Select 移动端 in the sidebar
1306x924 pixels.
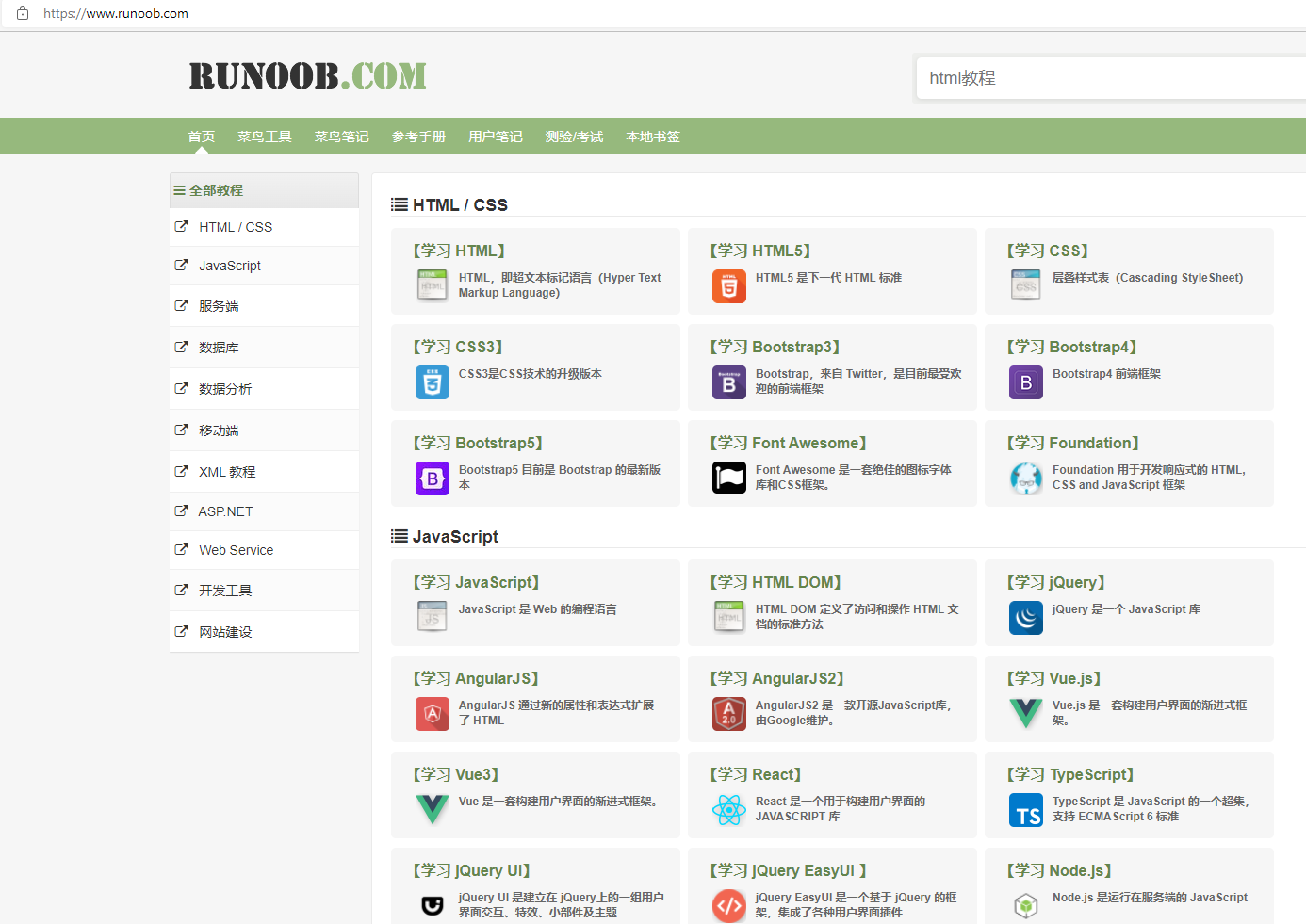point(264,430)
